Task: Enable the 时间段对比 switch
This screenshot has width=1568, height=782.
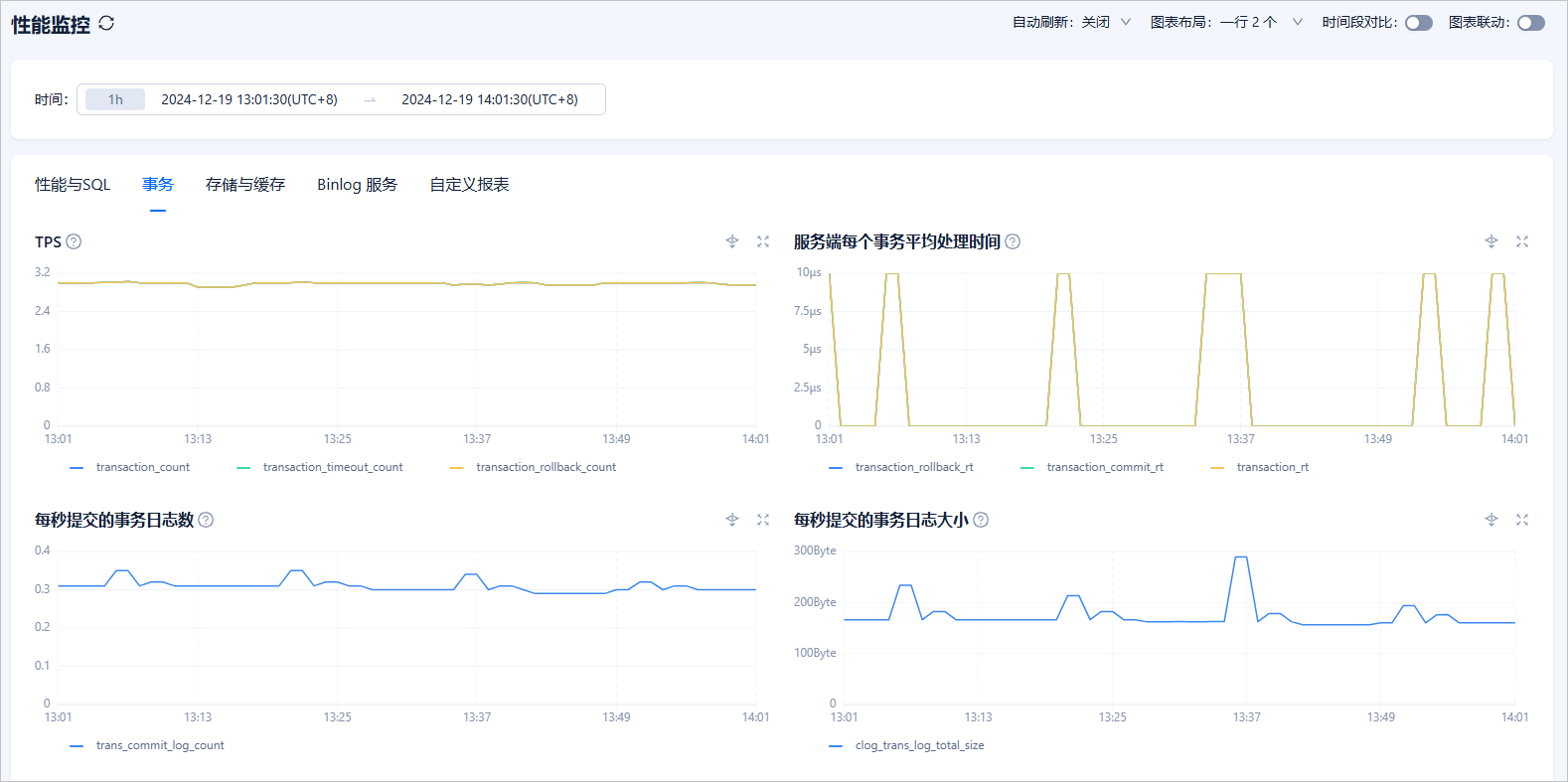Action: 1419,23
